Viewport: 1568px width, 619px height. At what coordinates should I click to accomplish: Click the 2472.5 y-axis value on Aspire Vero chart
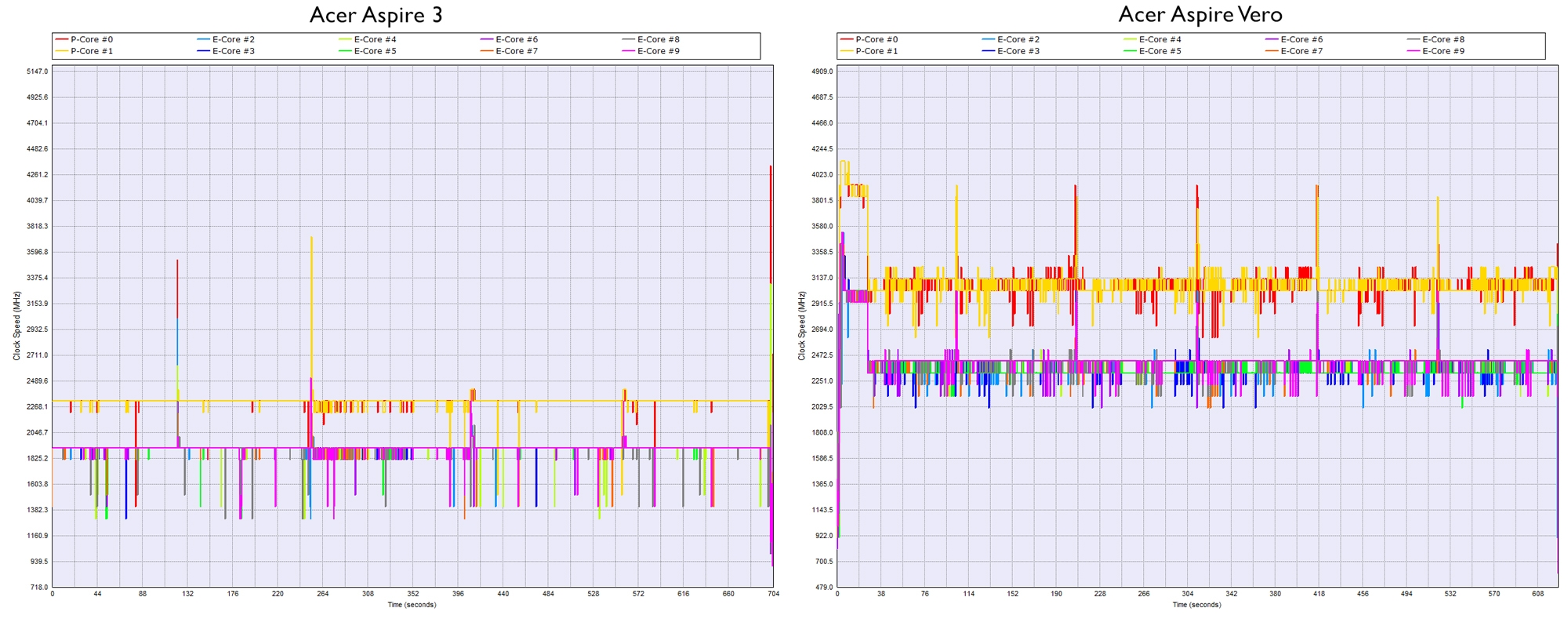tap(822, 355)
